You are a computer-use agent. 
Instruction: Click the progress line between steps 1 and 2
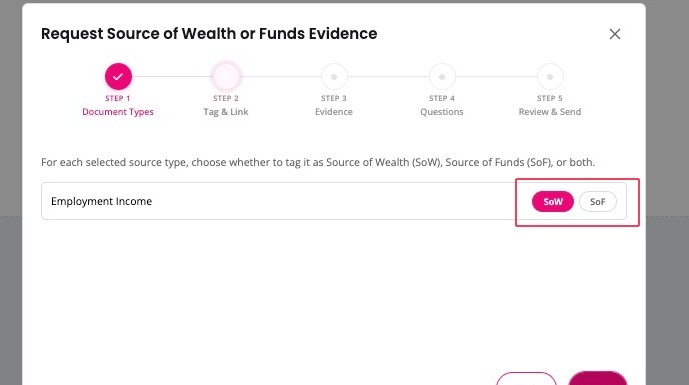tap(172, 76)
